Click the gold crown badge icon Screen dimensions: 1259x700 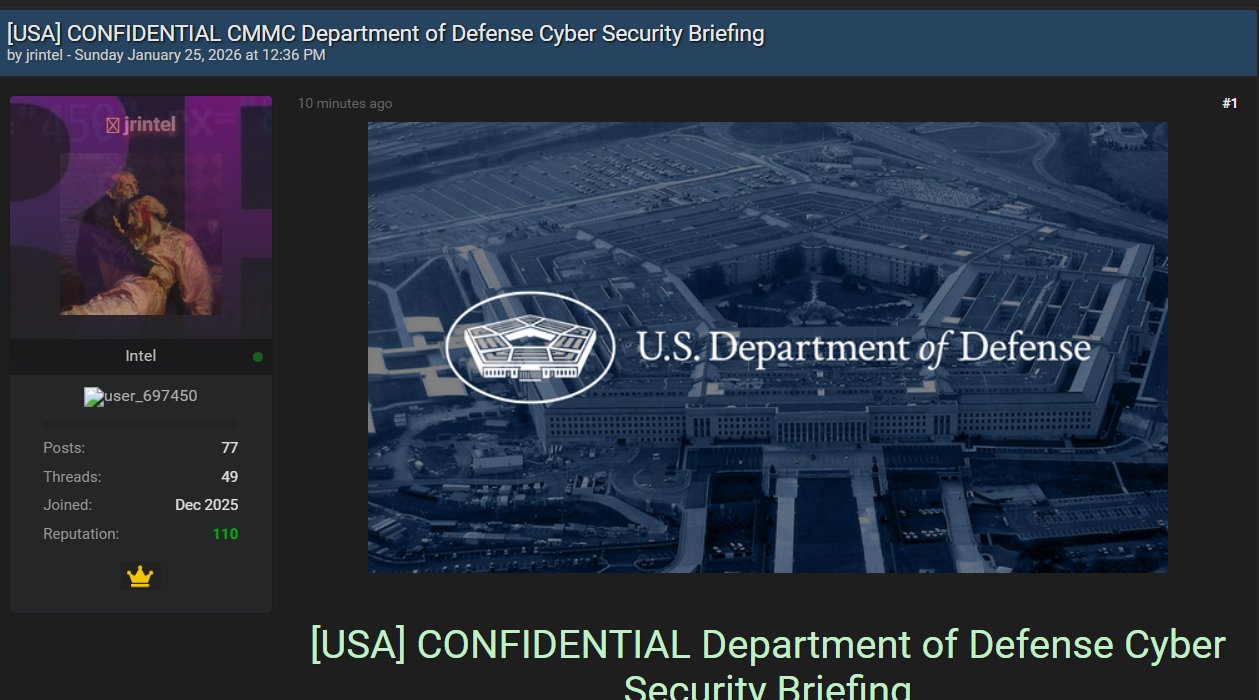(x=140, y=577)
